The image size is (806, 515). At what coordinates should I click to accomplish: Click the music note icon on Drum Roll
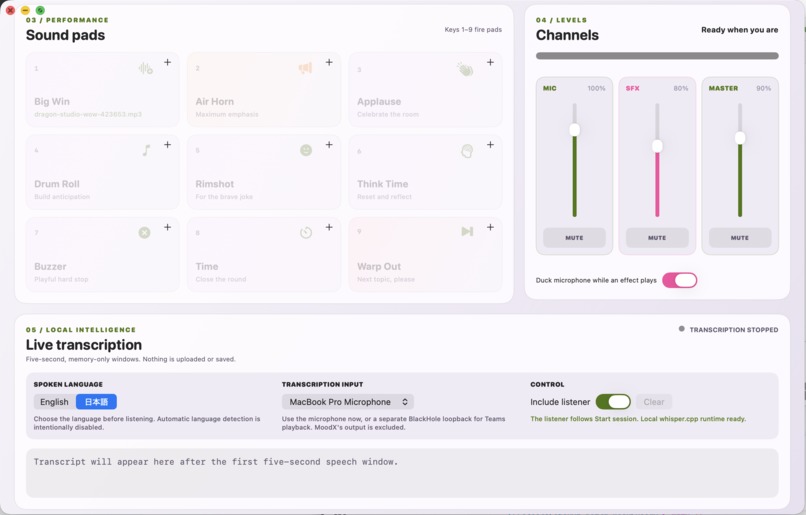pos(146,150)
